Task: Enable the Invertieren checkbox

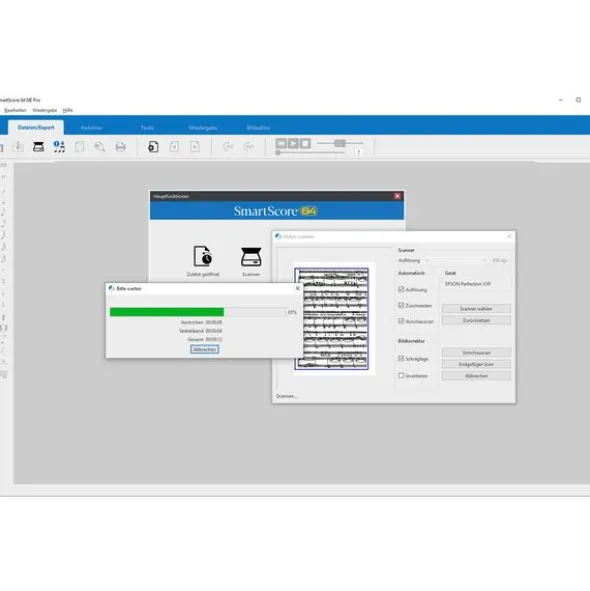Action: point(401,375)
